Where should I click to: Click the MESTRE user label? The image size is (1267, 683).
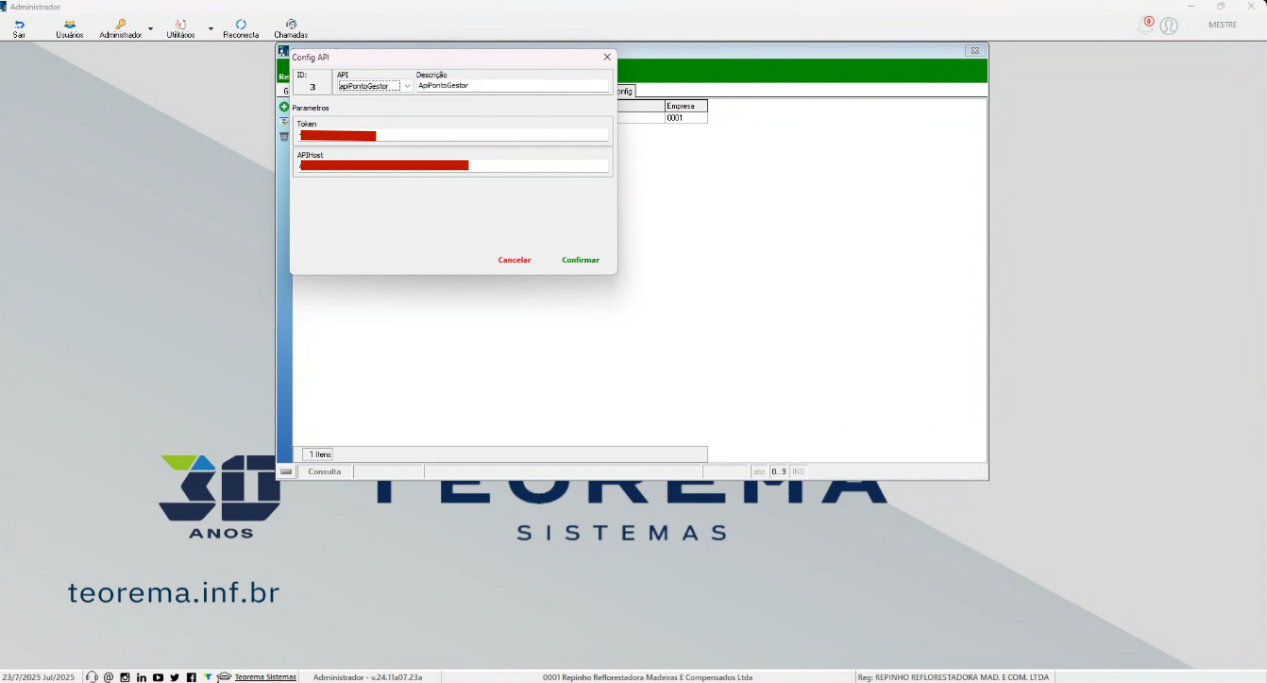coord(1223,25)
